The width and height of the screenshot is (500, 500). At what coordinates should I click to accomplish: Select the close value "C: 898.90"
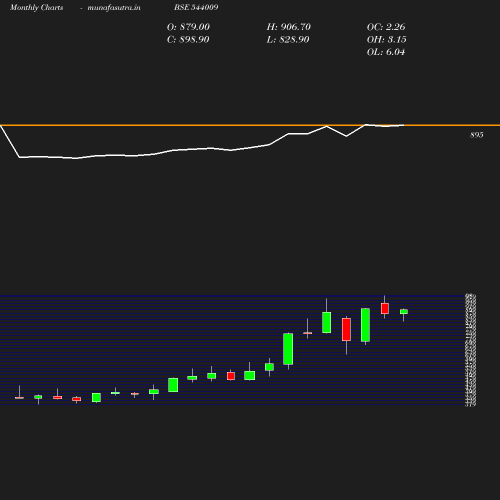[188, 40]
